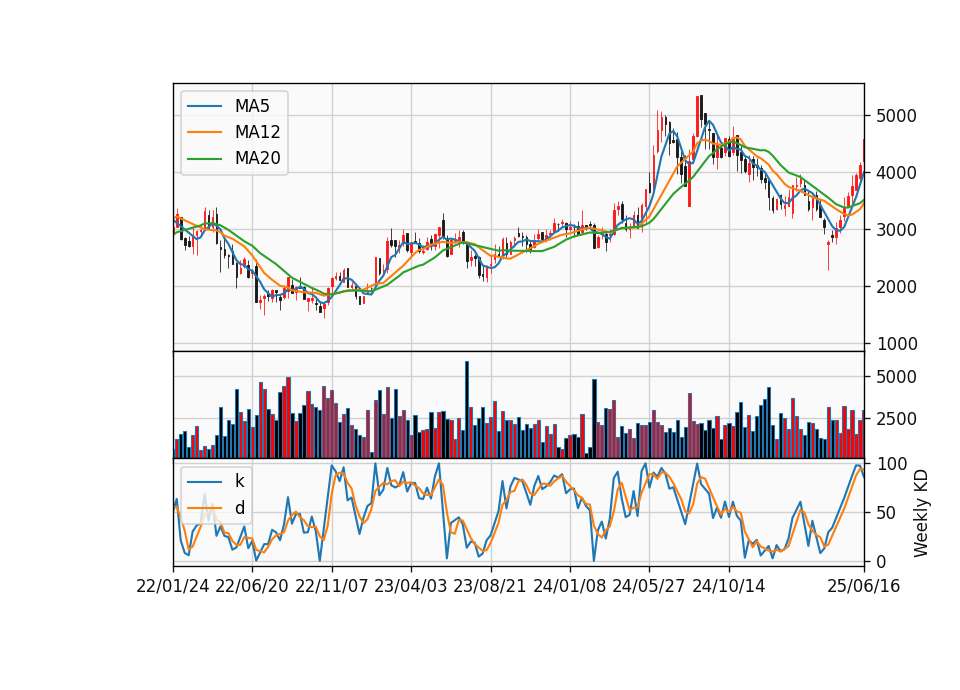Click the green MA20 legend line sample
This screenshot has width=960, height=690.
pyautogui.click(x=204, y=158)
